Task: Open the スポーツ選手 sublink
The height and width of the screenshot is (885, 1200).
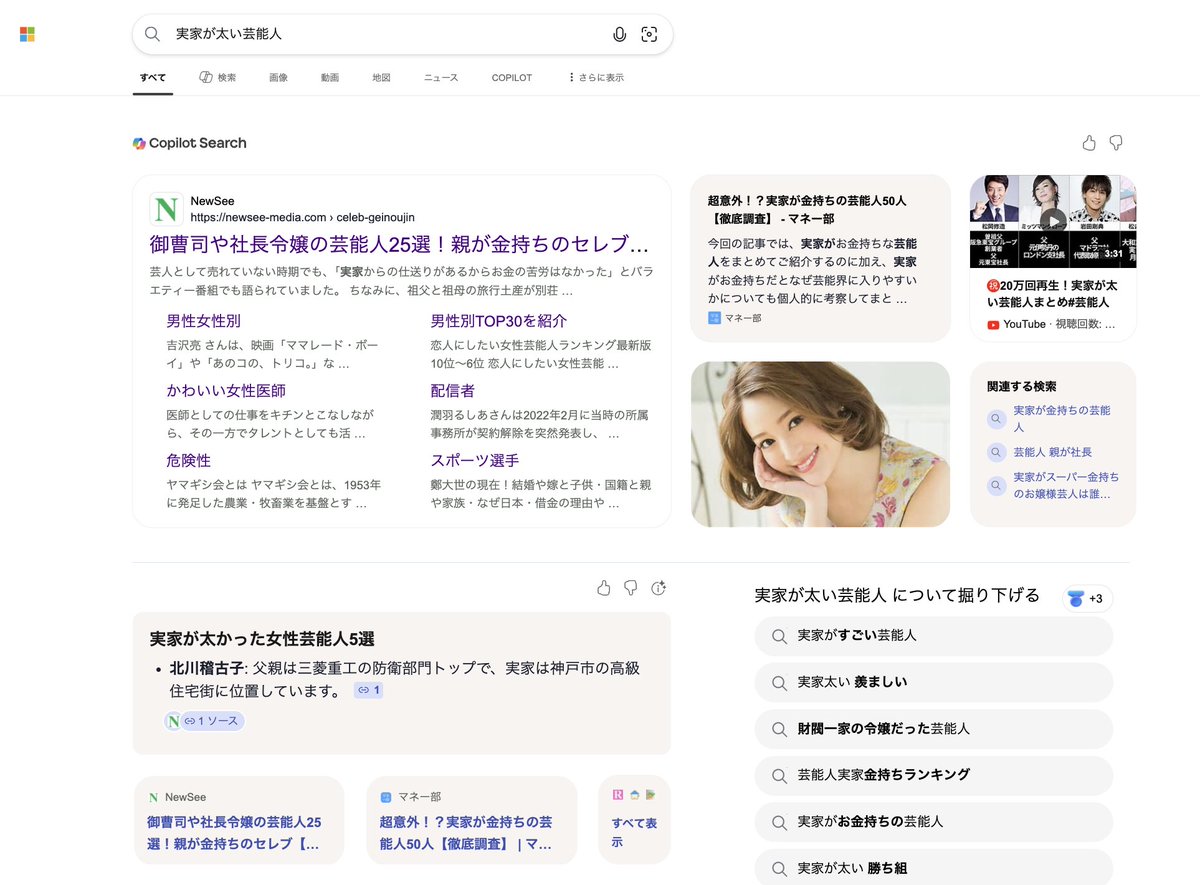Action: (x=474, y=460)
